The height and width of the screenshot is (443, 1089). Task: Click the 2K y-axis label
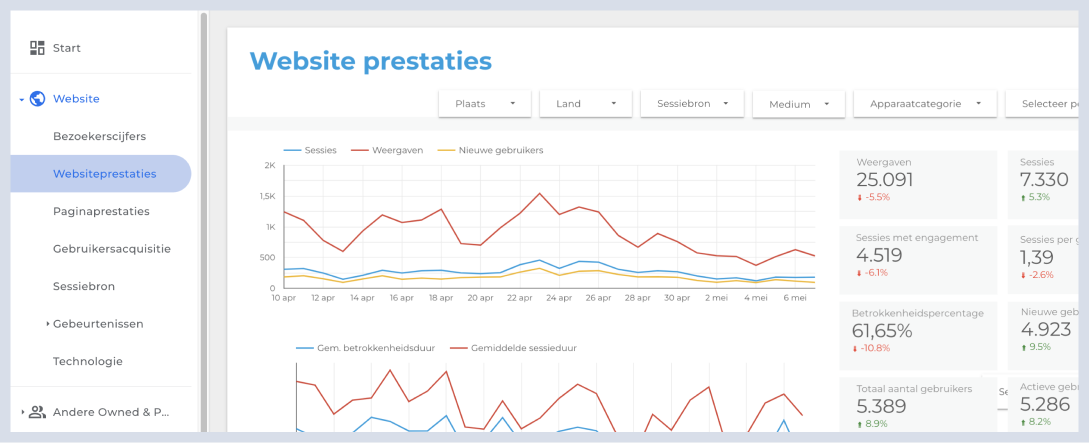270,165
